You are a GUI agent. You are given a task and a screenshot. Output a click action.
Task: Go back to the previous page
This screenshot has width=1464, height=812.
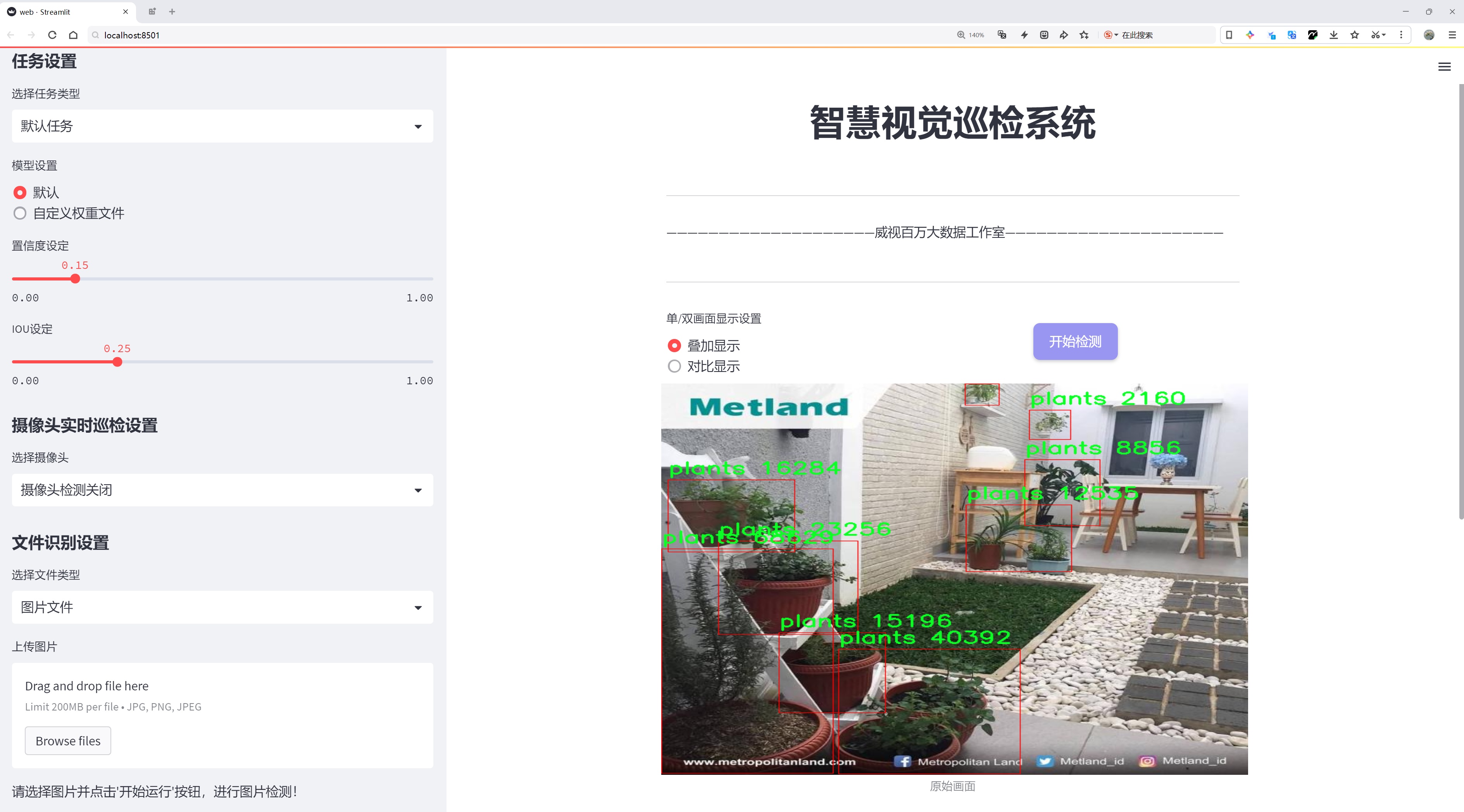coord(11,34)
